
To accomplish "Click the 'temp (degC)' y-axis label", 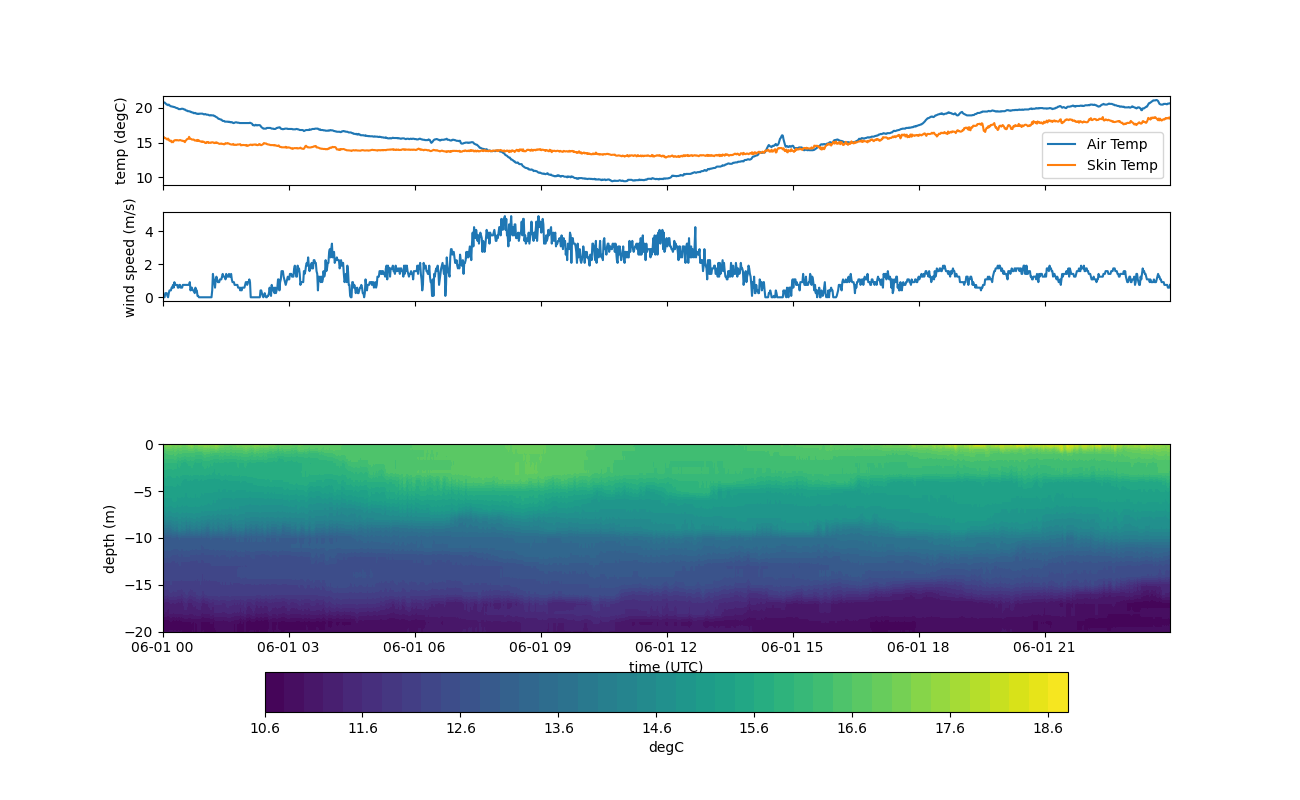I will click(121, 141).
